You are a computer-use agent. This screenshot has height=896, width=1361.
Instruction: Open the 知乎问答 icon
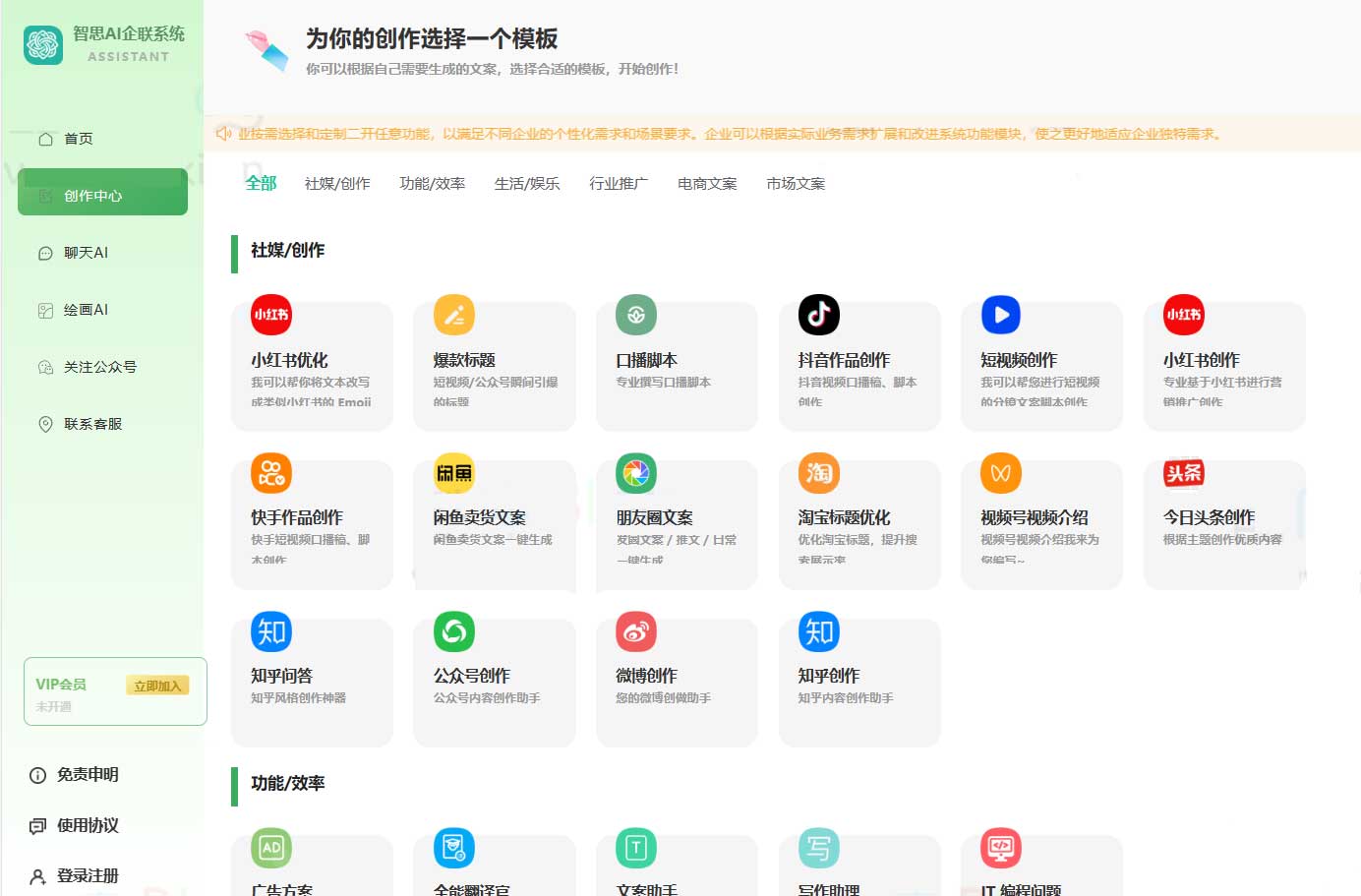(x=271, y=631)
